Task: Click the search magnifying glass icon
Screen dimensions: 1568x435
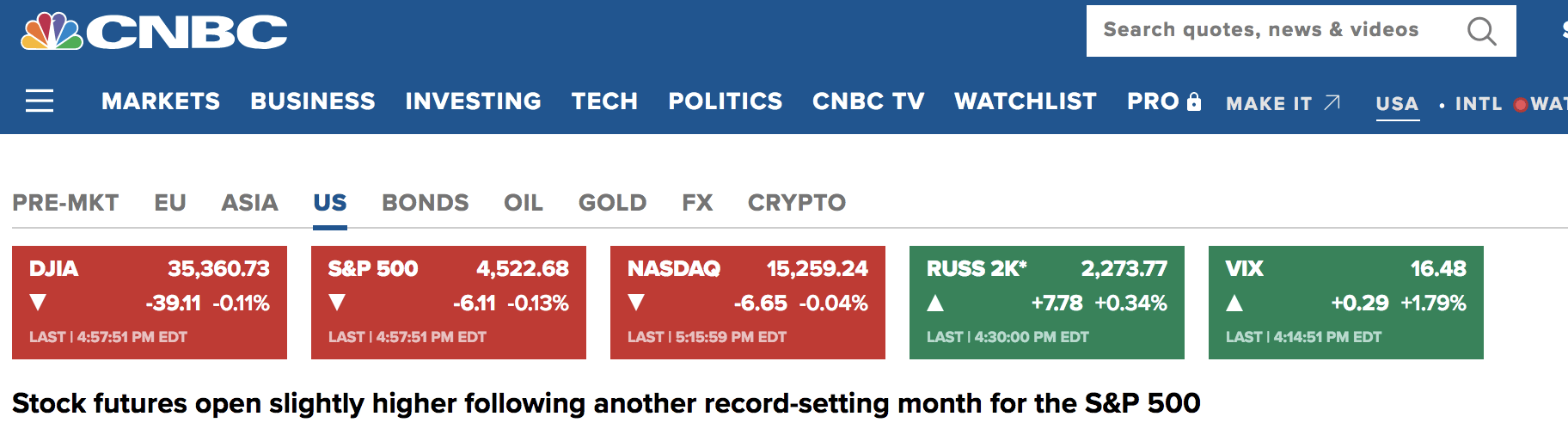Action: click(1481, 32)
